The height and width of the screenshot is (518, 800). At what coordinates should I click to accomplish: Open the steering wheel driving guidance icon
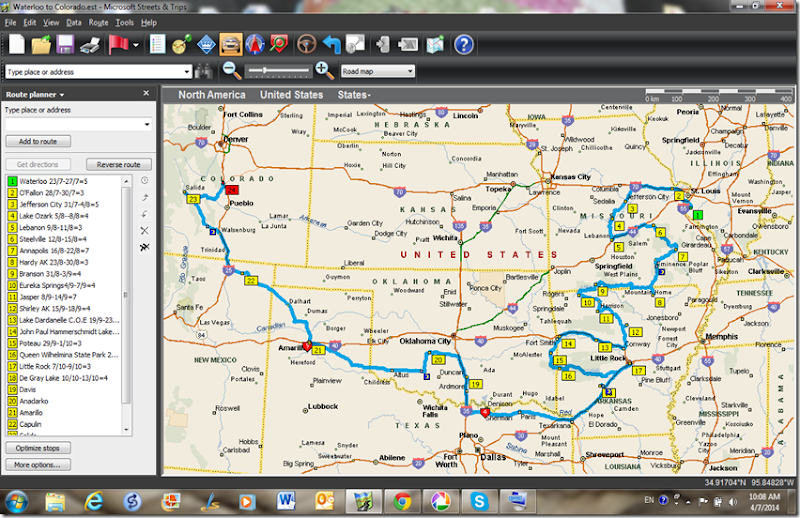(x=307, y=44)
